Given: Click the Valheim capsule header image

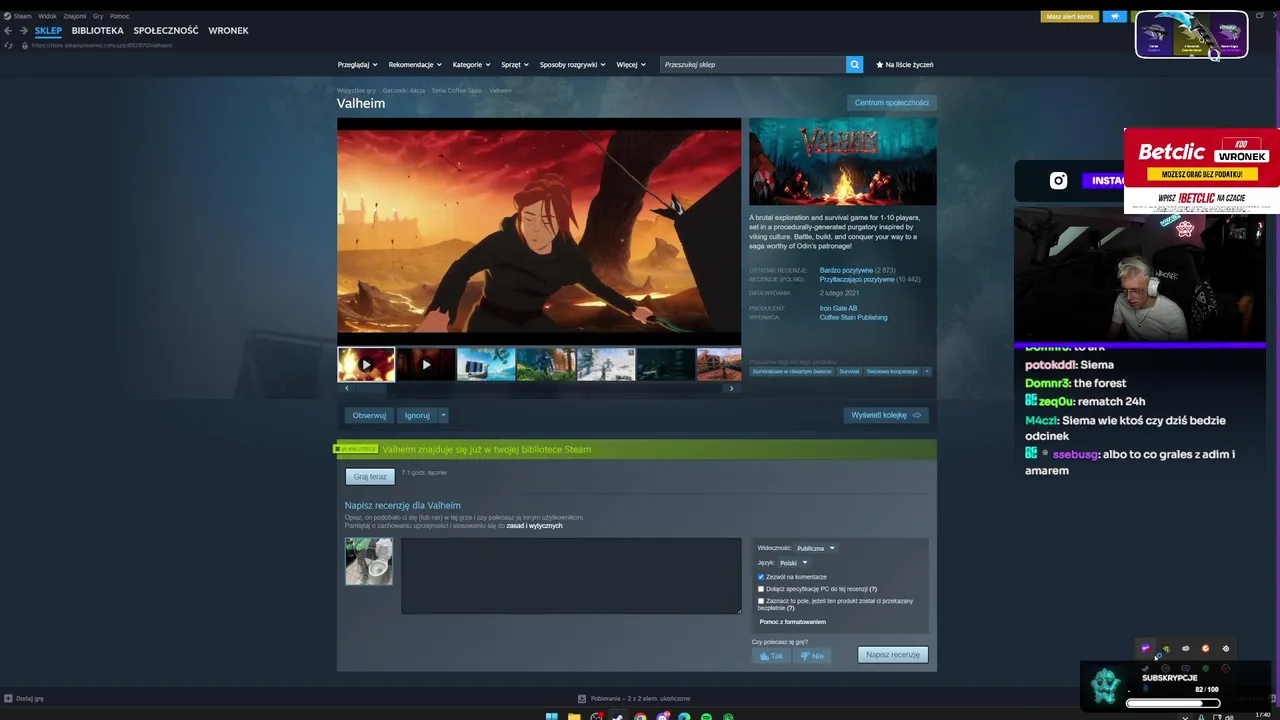Looking at the screenshot, I should tap(843, 162).
